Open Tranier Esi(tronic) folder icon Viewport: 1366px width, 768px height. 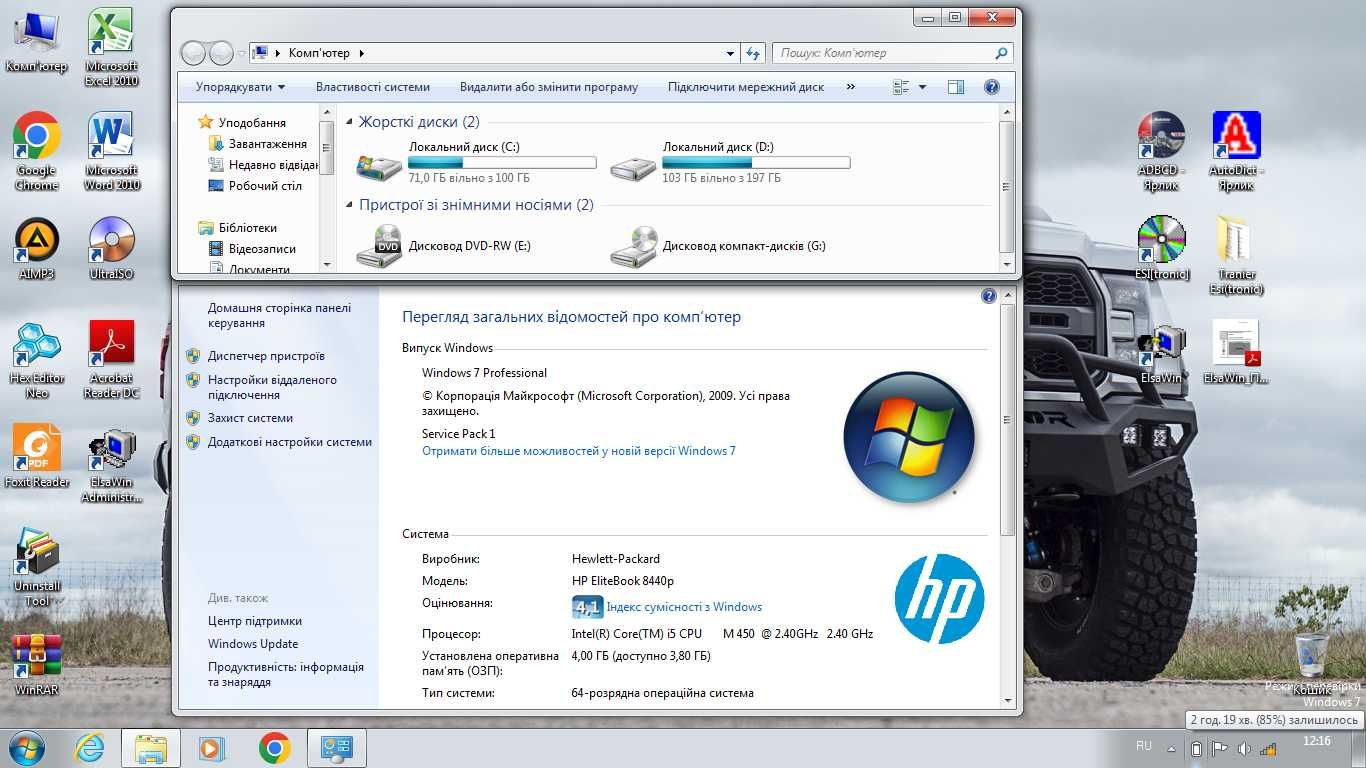1237,255
